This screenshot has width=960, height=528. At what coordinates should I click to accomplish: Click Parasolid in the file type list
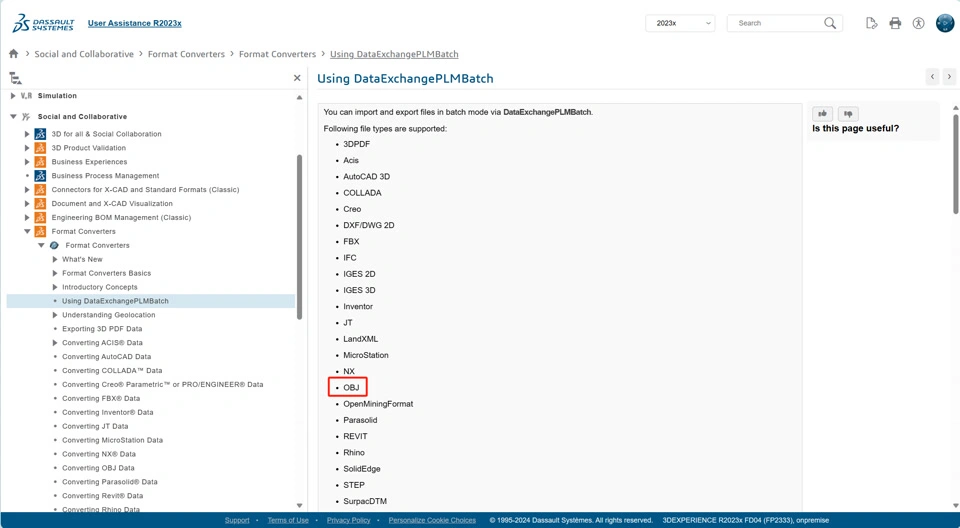point(360,420)
